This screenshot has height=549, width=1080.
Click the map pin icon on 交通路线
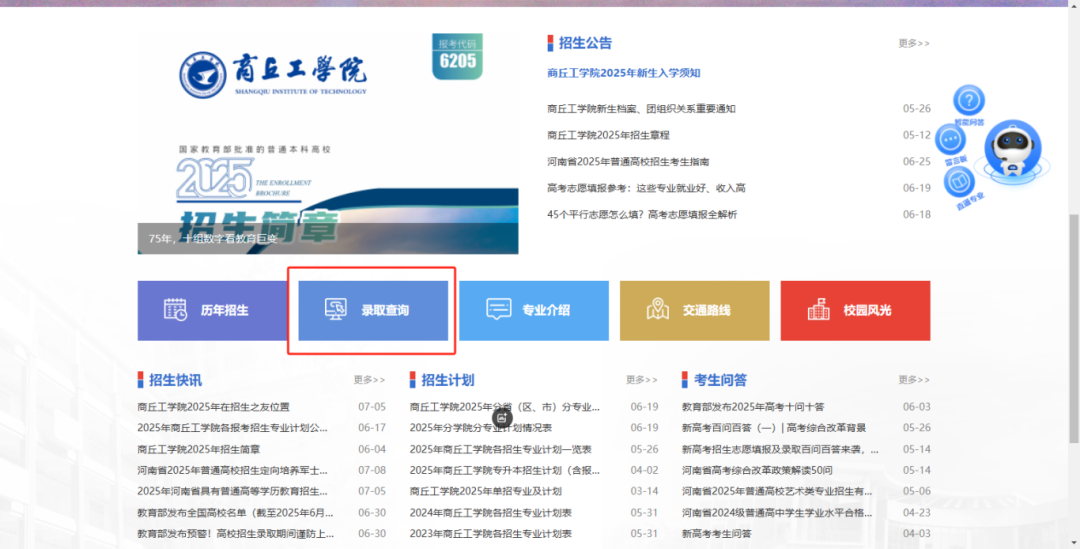pyautogui.click(x=658, y=309)
